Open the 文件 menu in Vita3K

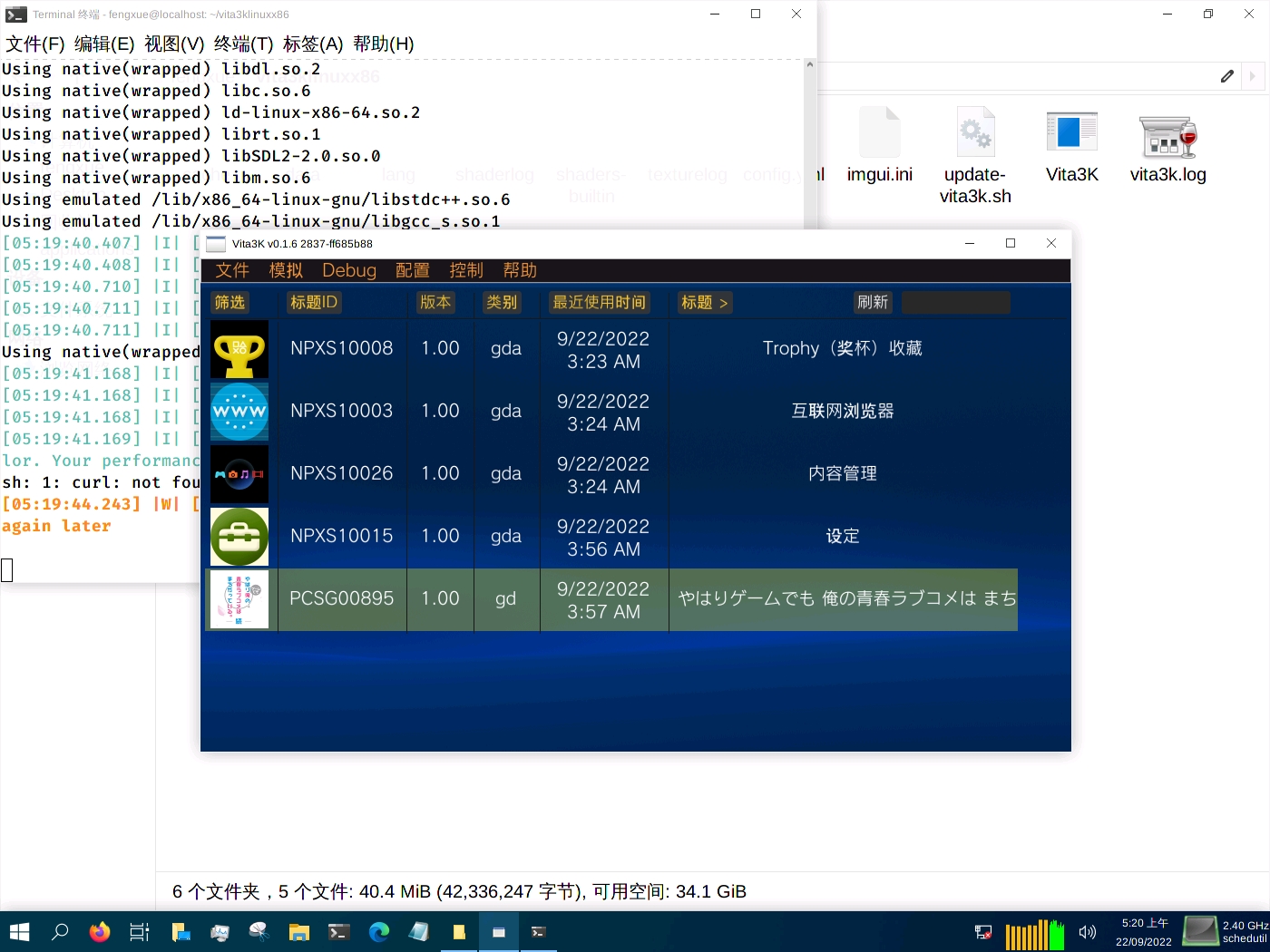(x=232, y=270)
